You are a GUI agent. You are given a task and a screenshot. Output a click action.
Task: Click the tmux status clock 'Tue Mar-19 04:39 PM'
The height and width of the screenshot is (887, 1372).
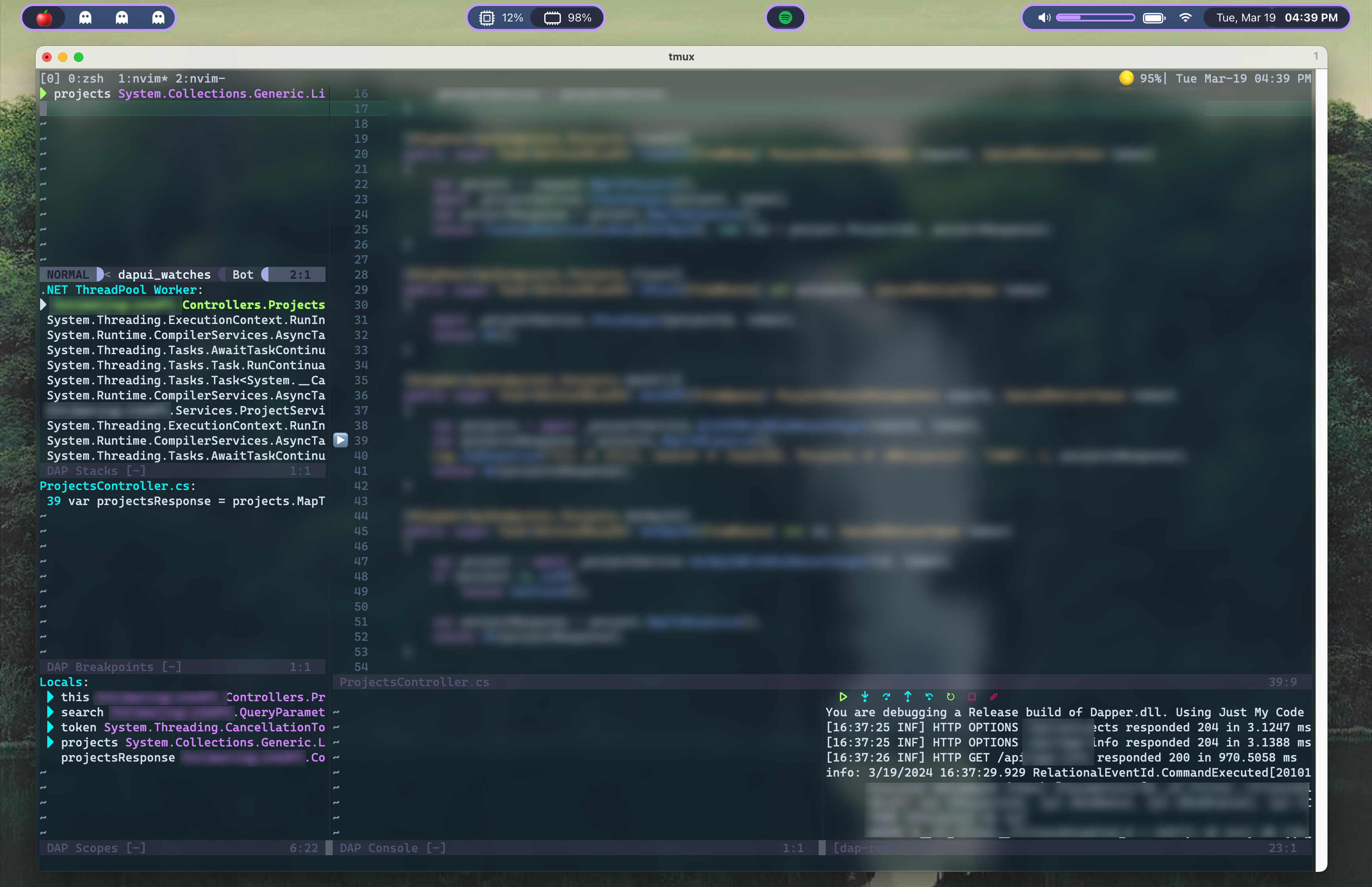click(x=1243, y=78)
